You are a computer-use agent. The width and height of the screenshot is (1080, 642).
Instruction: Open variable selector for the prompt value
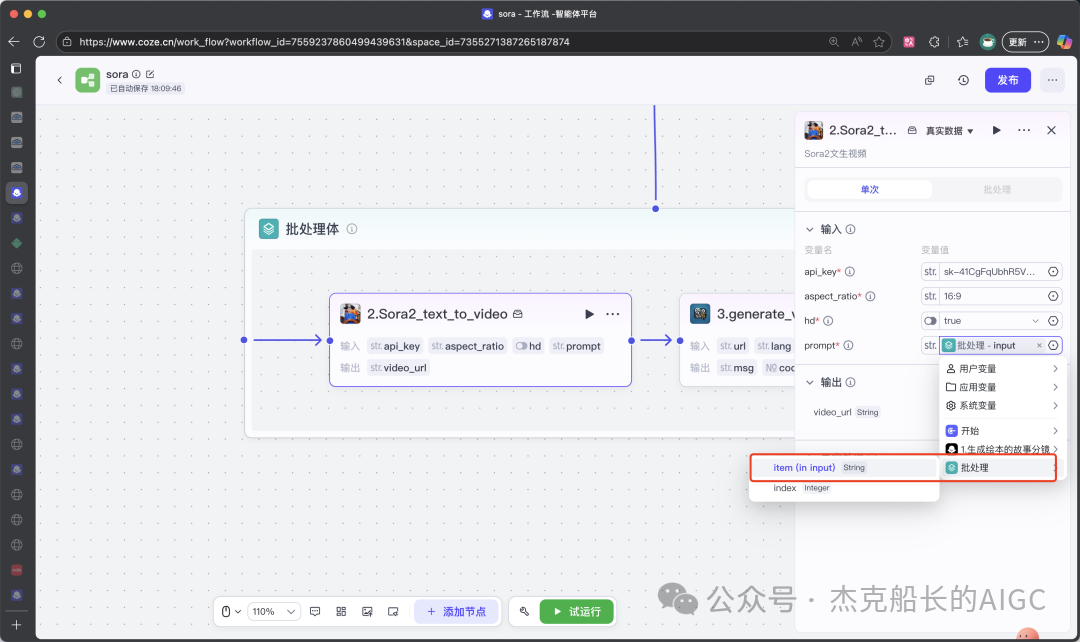tap(1053, 345)
